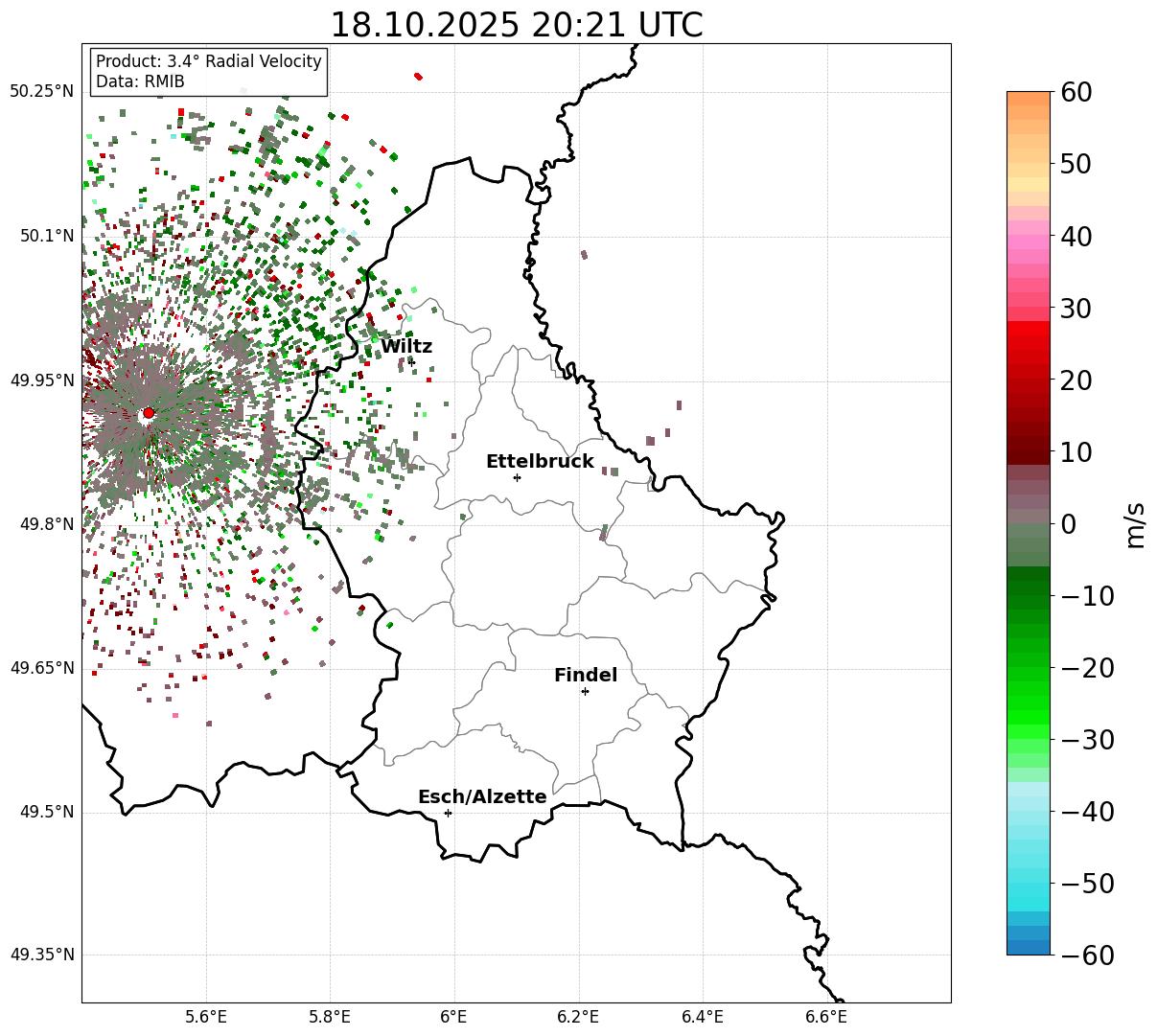Click the 49.8°N latitude label

point(46,524)
